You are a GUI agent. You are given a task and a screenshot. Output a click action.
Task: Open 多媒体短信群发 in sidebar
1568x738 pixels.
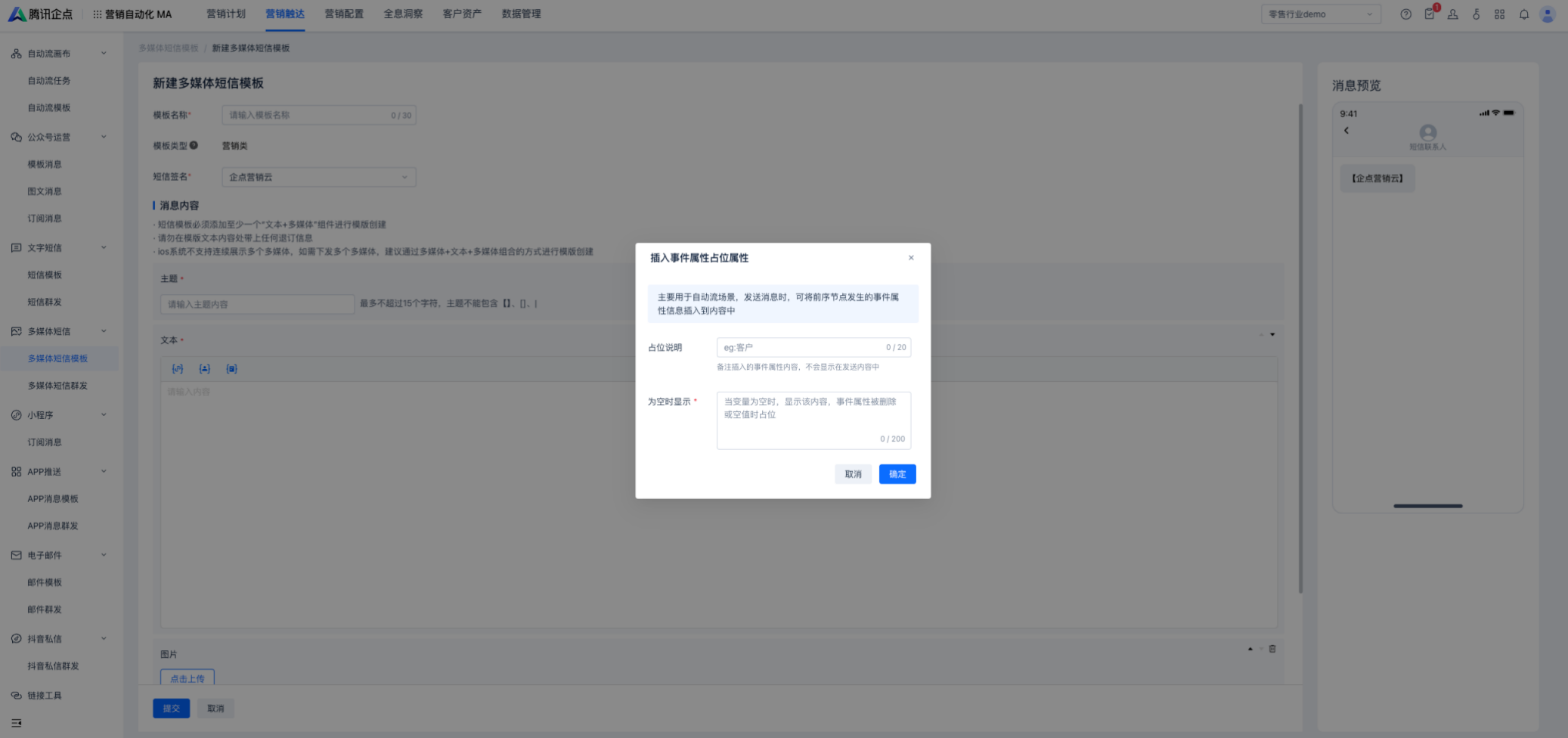pyautogui.click(x=57, y=386)
